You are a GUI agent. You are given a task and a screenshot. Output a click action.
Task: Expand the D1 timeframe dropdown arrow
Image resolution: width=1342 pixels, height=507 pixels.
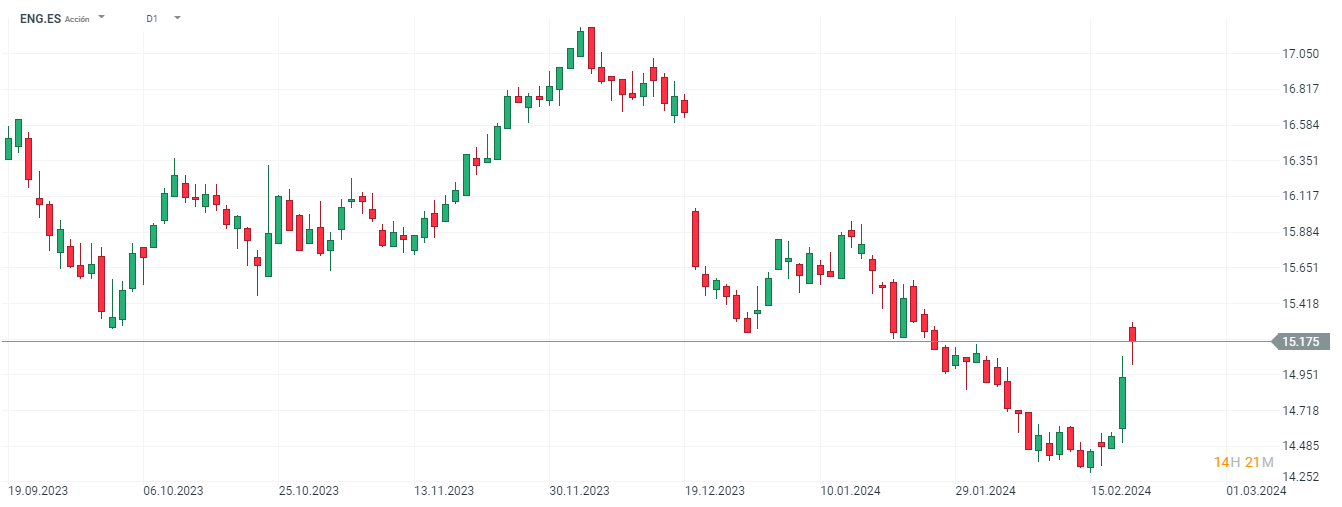click(177, 18)
